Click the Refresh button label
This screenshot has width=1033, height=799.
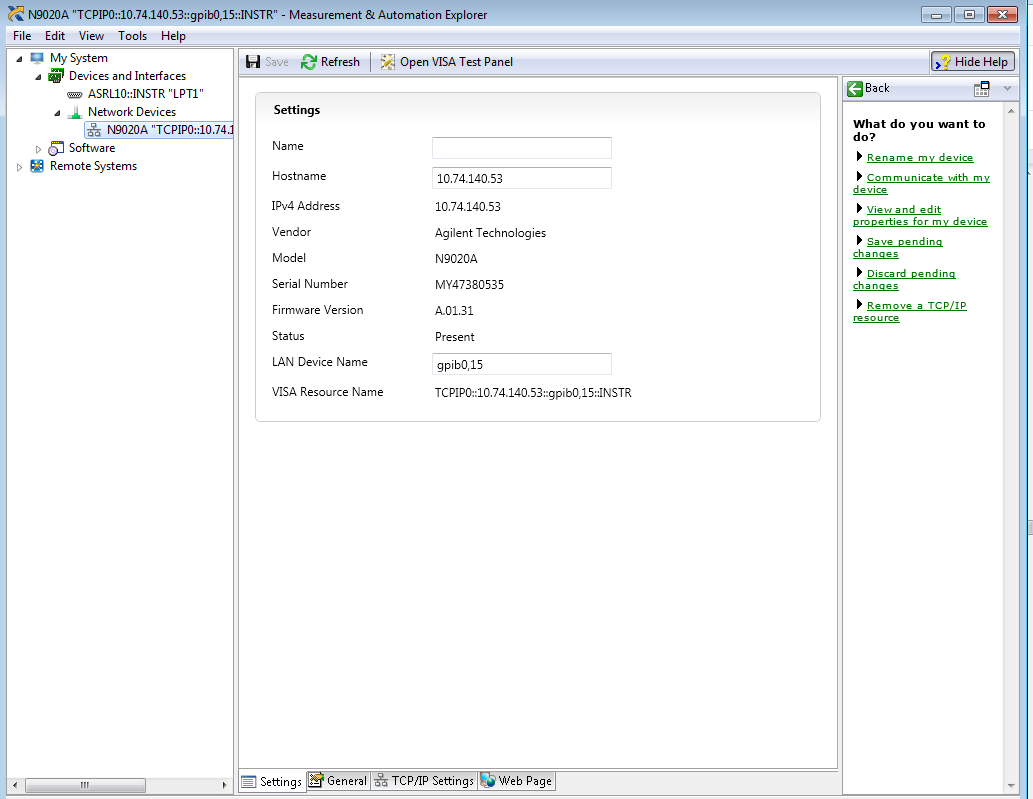click(340, 62)
